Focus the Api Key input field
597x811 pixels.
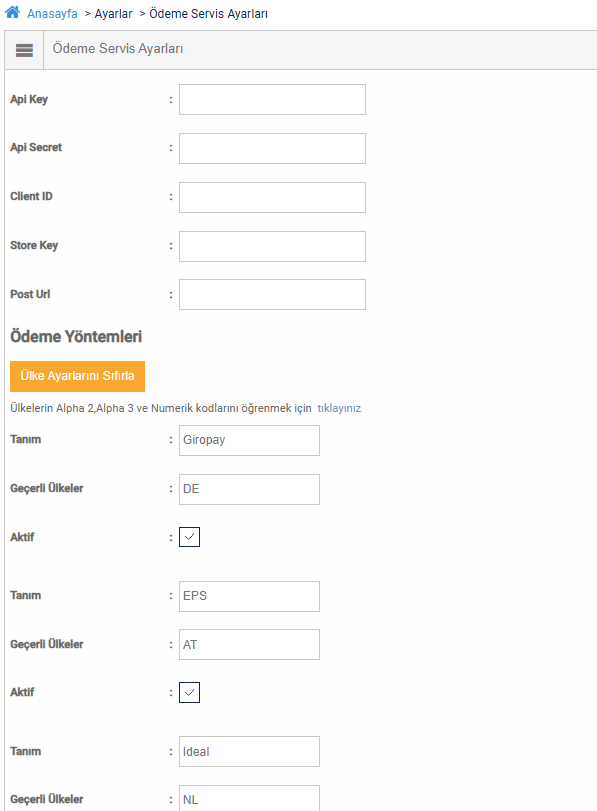272,99
